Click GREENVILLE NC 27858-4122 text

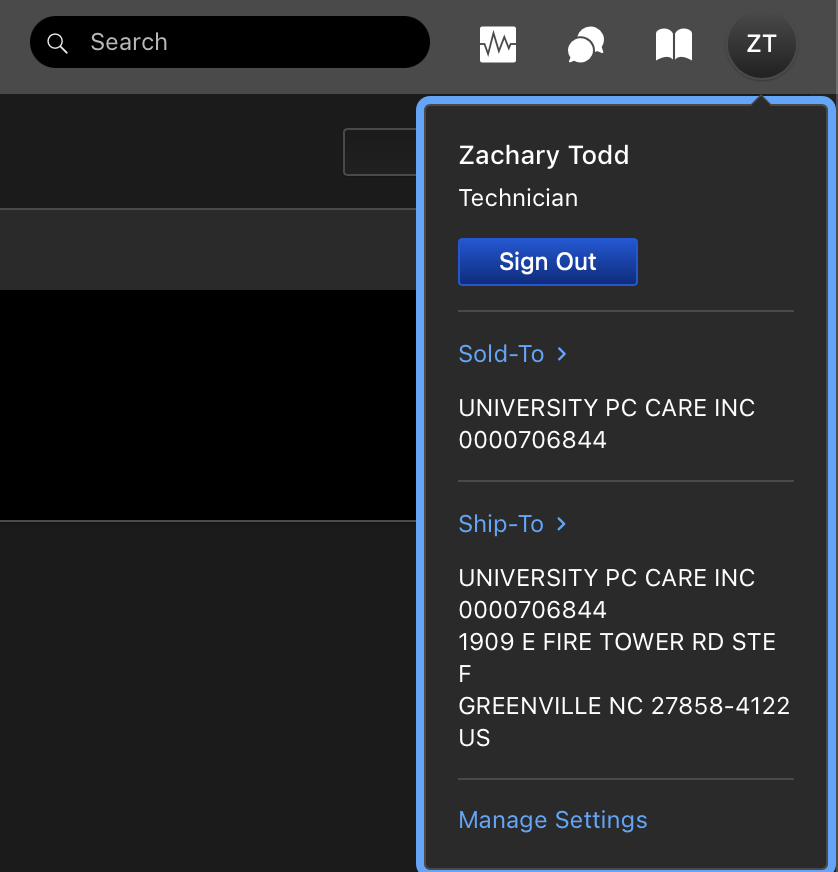click(x=624, y=706)
